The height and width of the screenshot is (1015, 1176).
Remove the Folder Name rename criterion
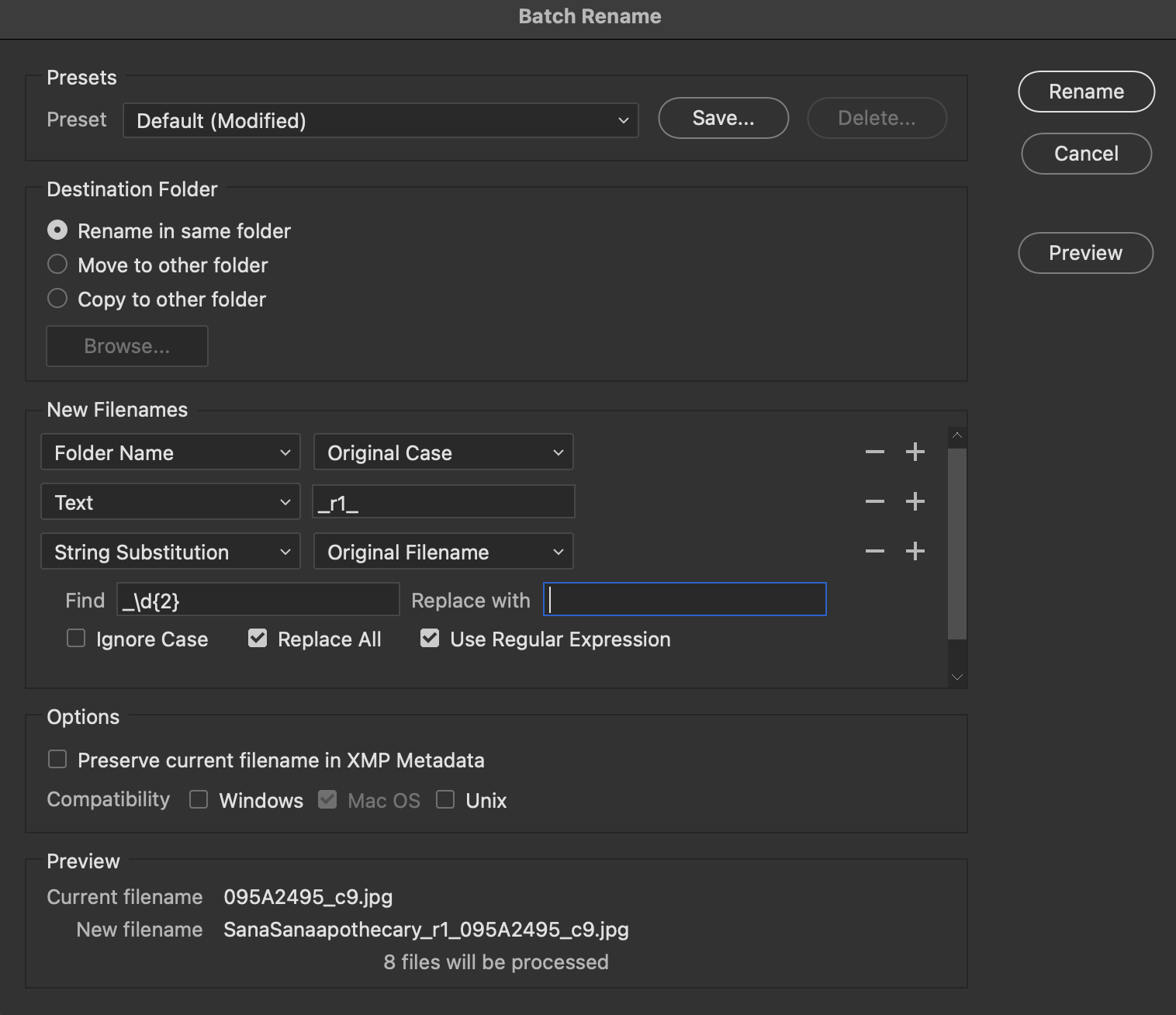874,452
